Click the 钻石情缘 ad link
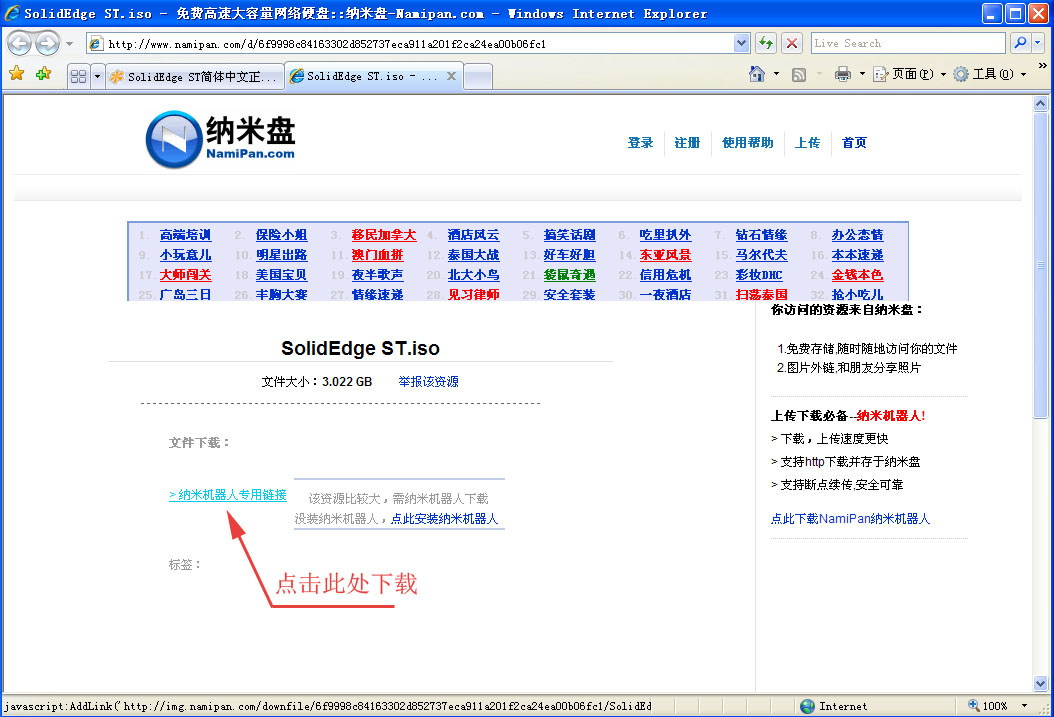 click(761, 235)
